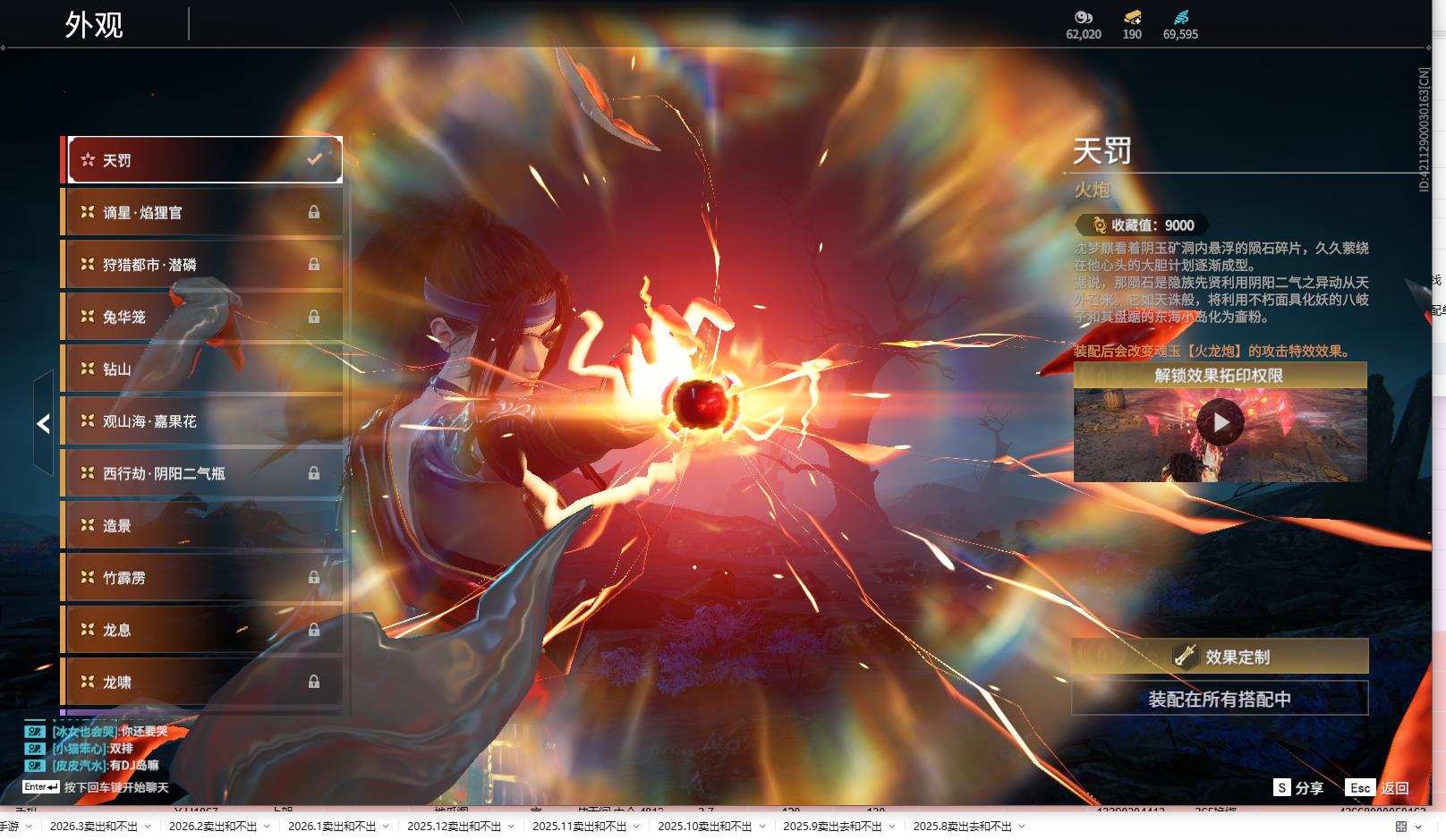This screenshot has width=1446, height=840.
Task: Click chat message from 皮皮汽水
Action: (x=106, y=766)
